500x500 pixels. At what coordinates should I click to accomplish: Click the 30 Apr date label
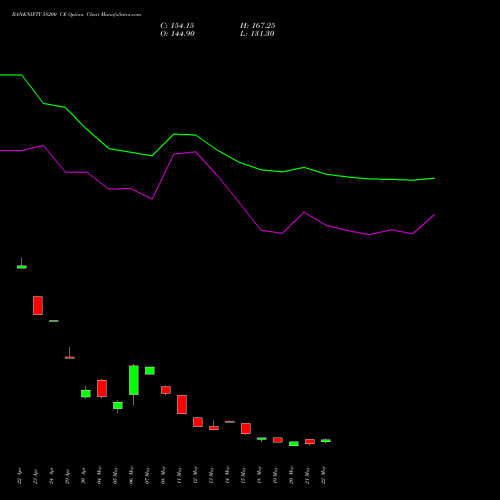pos(84,476)
